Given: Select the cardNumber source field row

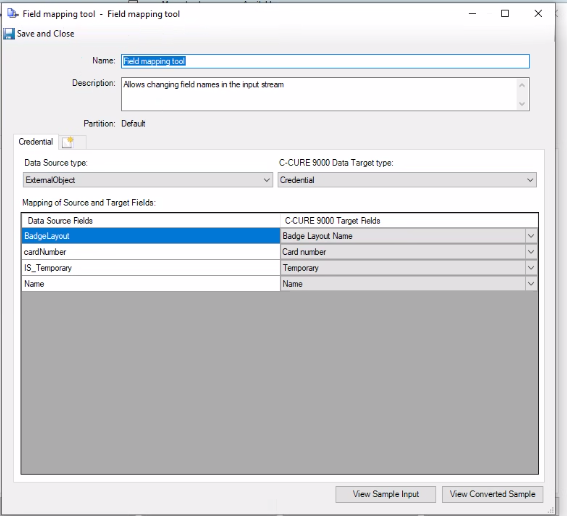Looking at the screenshot, I should tap(151, 252).
